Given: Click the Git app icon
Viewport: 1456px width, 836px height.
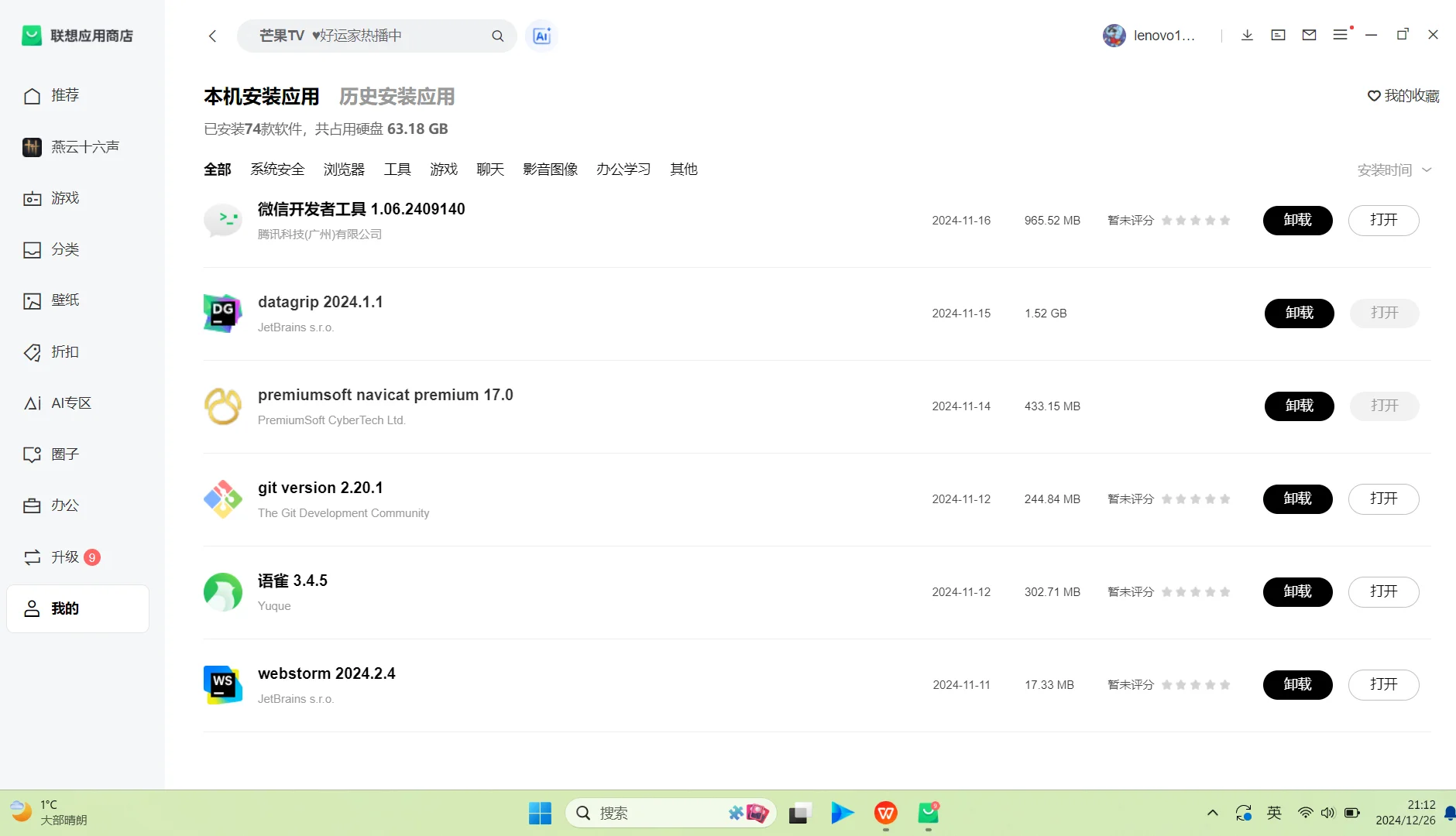Looking at the screenshot, I should point(223,499).
